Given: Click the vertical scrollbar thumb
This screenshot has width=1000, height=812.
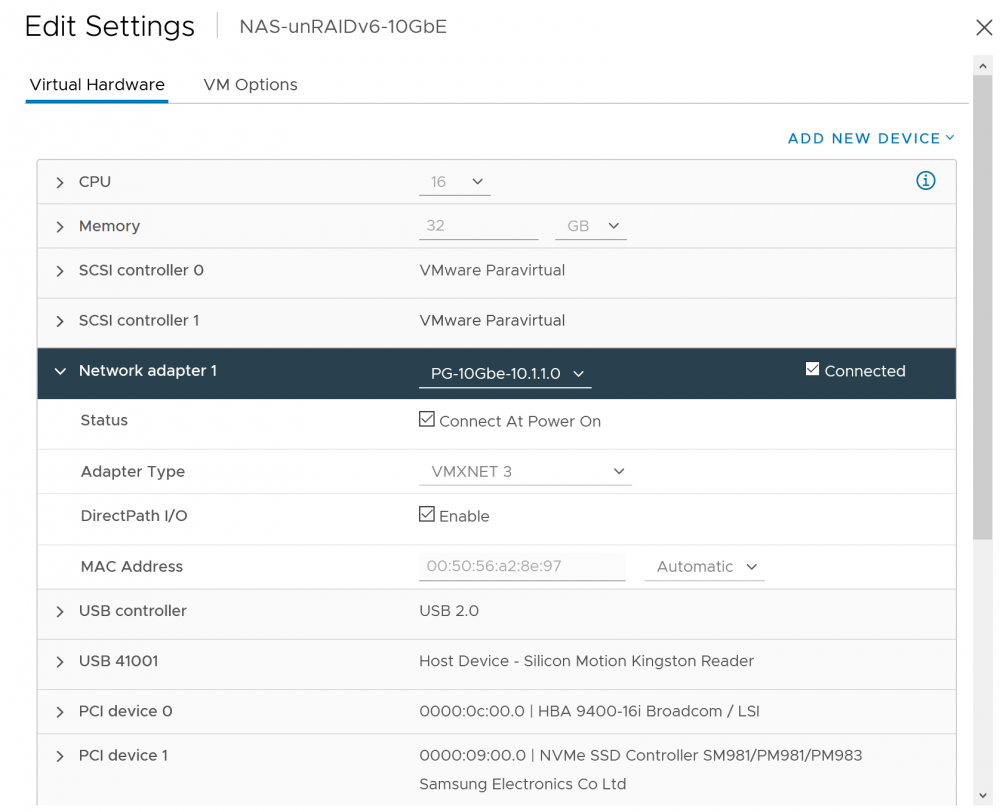Looking at the screenshot, I should (983, 307).
